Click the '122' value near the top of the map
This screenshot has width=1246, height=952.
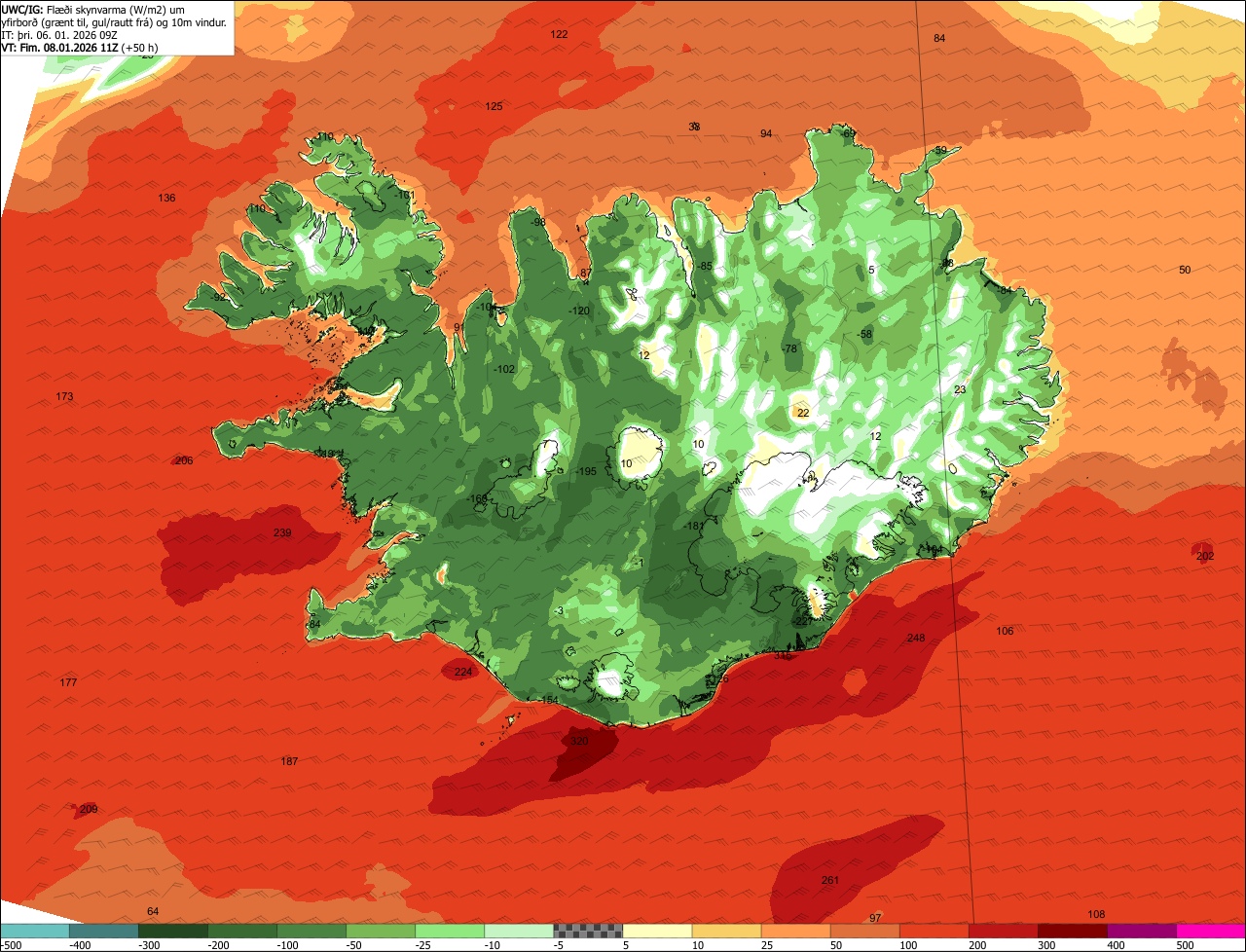click(x=559, y=34)
